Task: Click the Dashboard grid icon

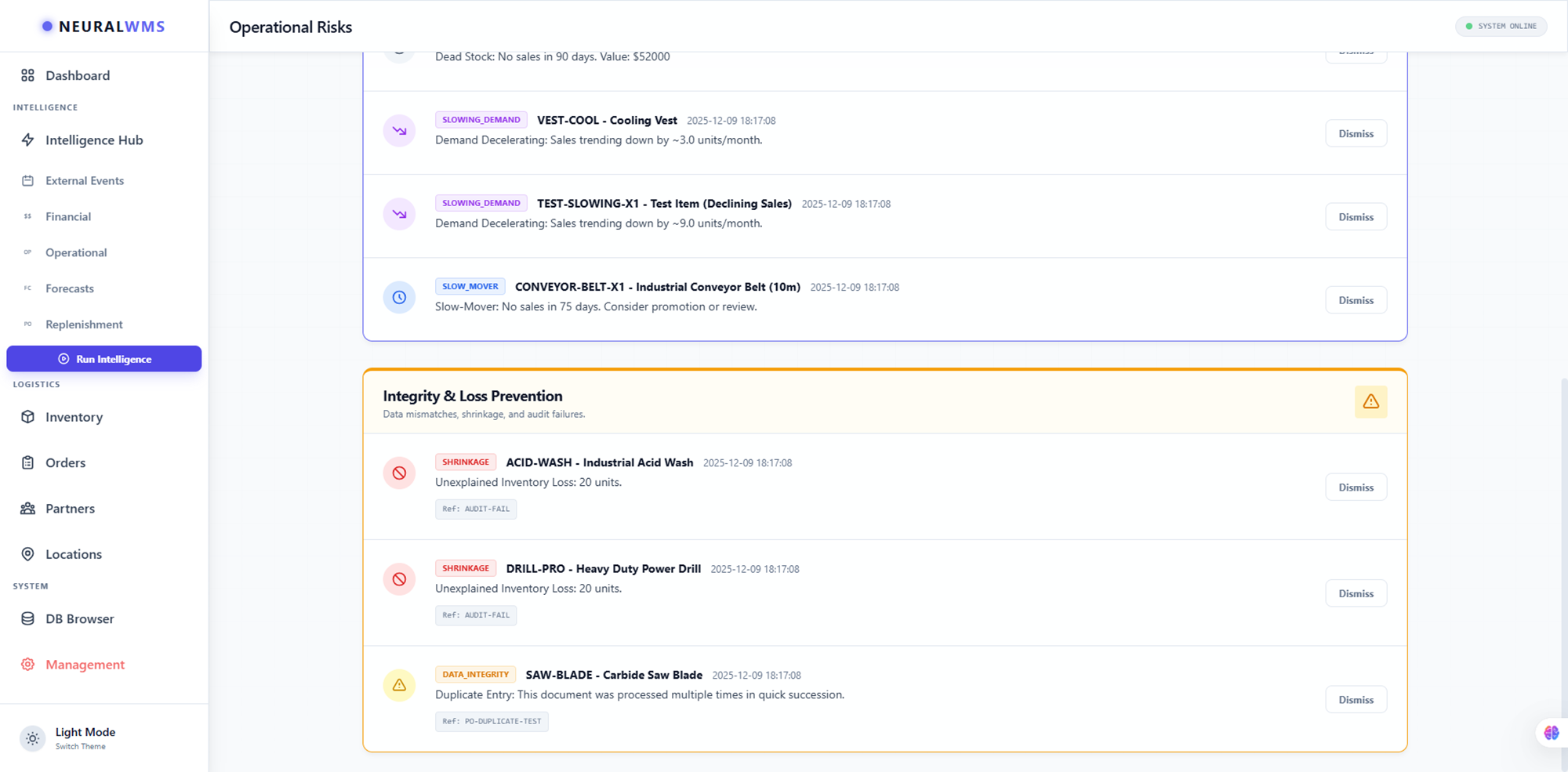Action: pos(28,75)
